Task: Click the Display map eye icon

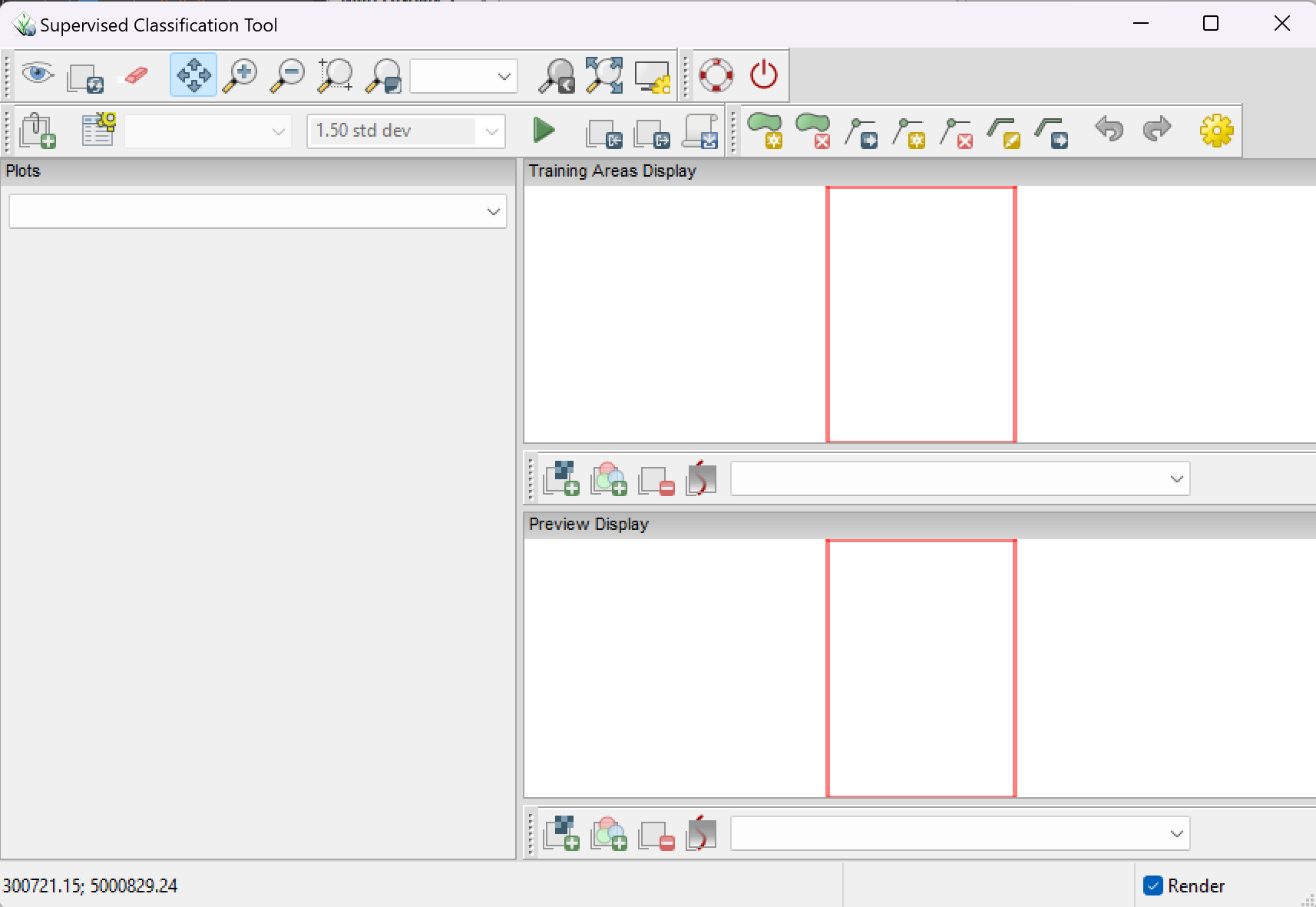Action: [x=38, y=74]
